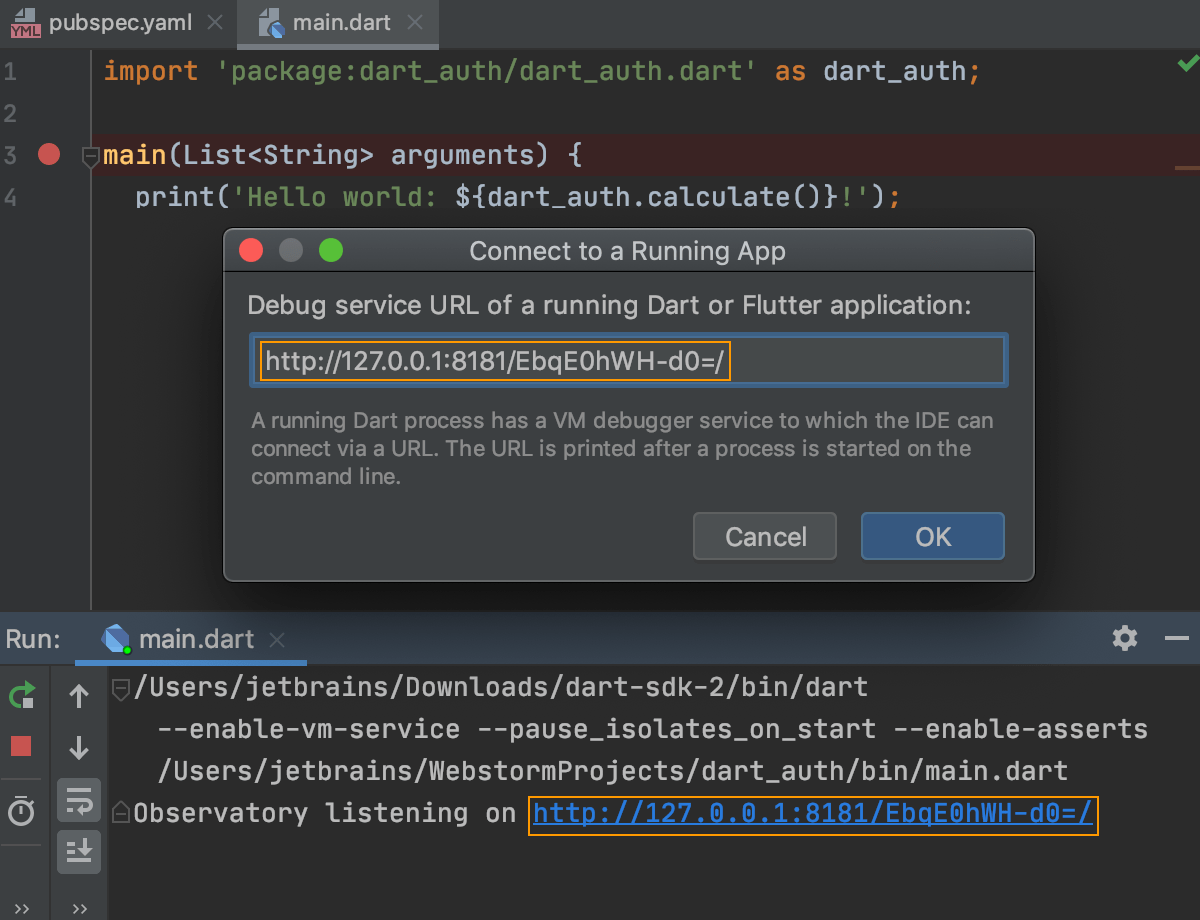Click the down arrow in the console toolbar
1200x920 pixels.
point(79,748)
